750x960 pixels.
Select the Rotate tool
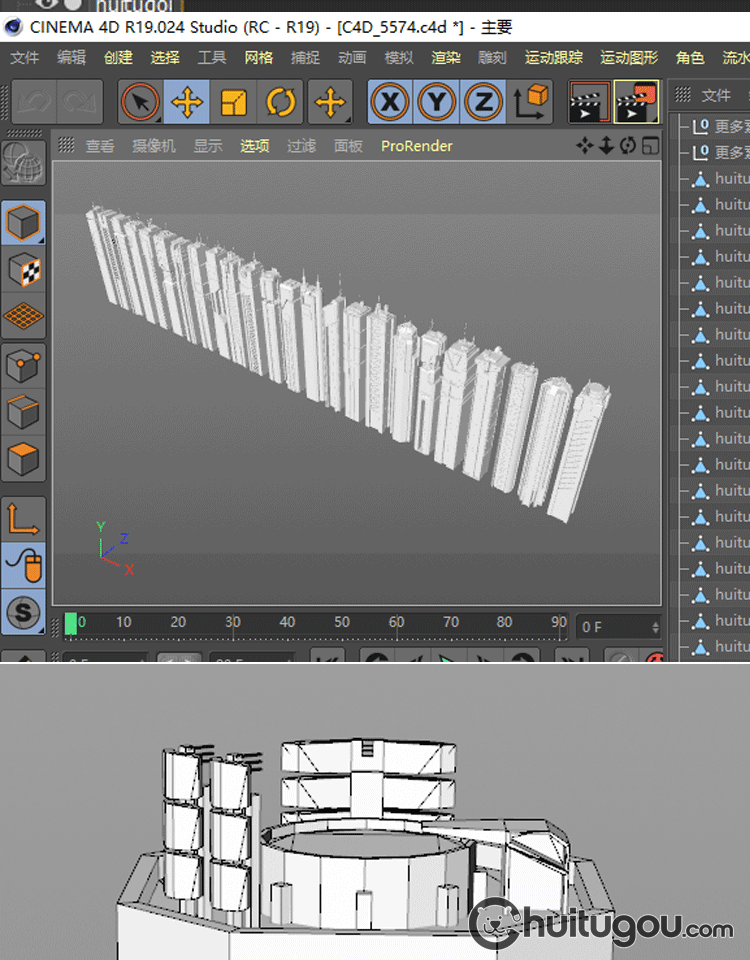280,102
